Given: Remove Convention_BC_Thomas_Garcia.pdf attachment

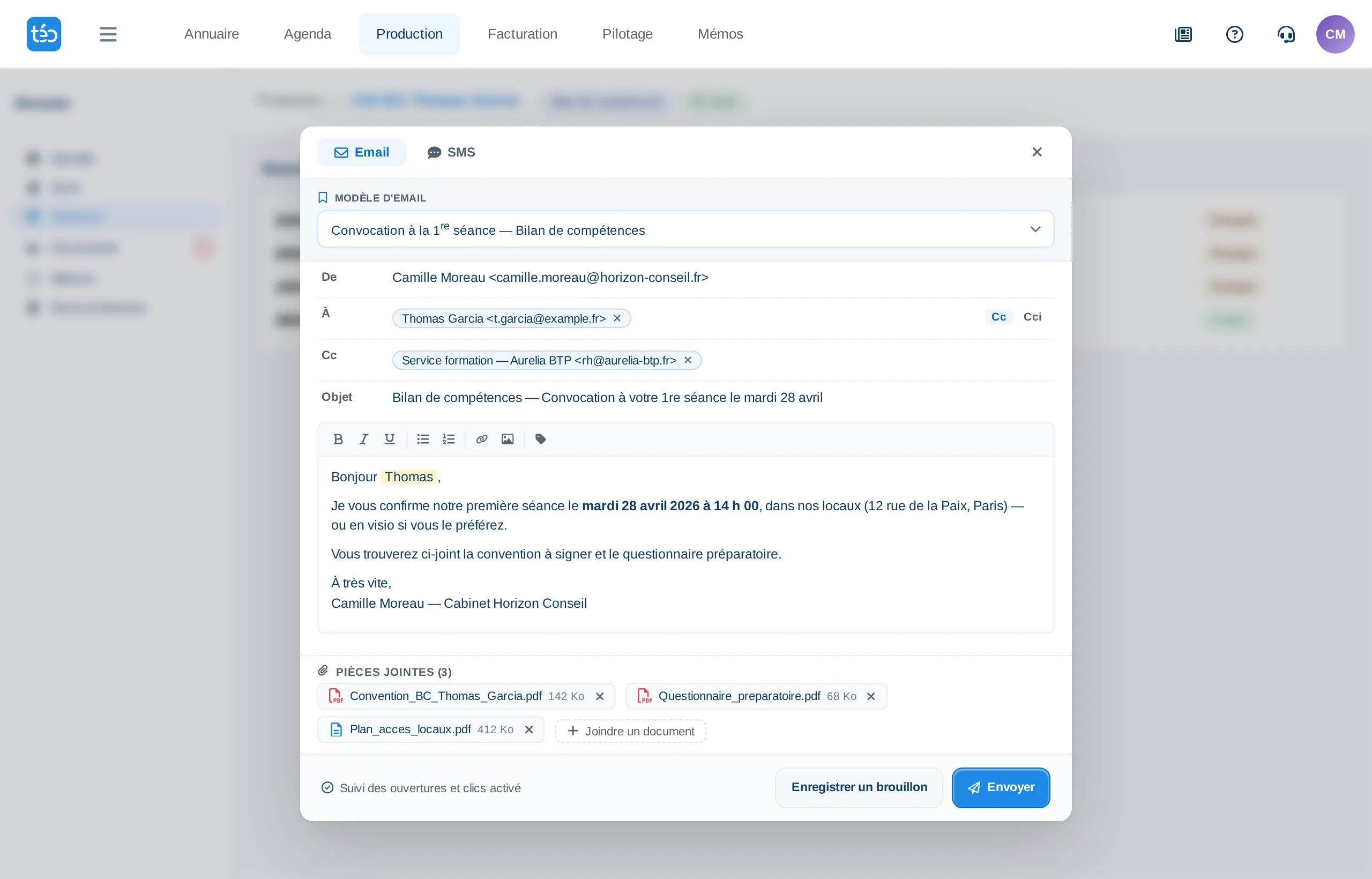Looking at the screenshot, I should (600, 696).
